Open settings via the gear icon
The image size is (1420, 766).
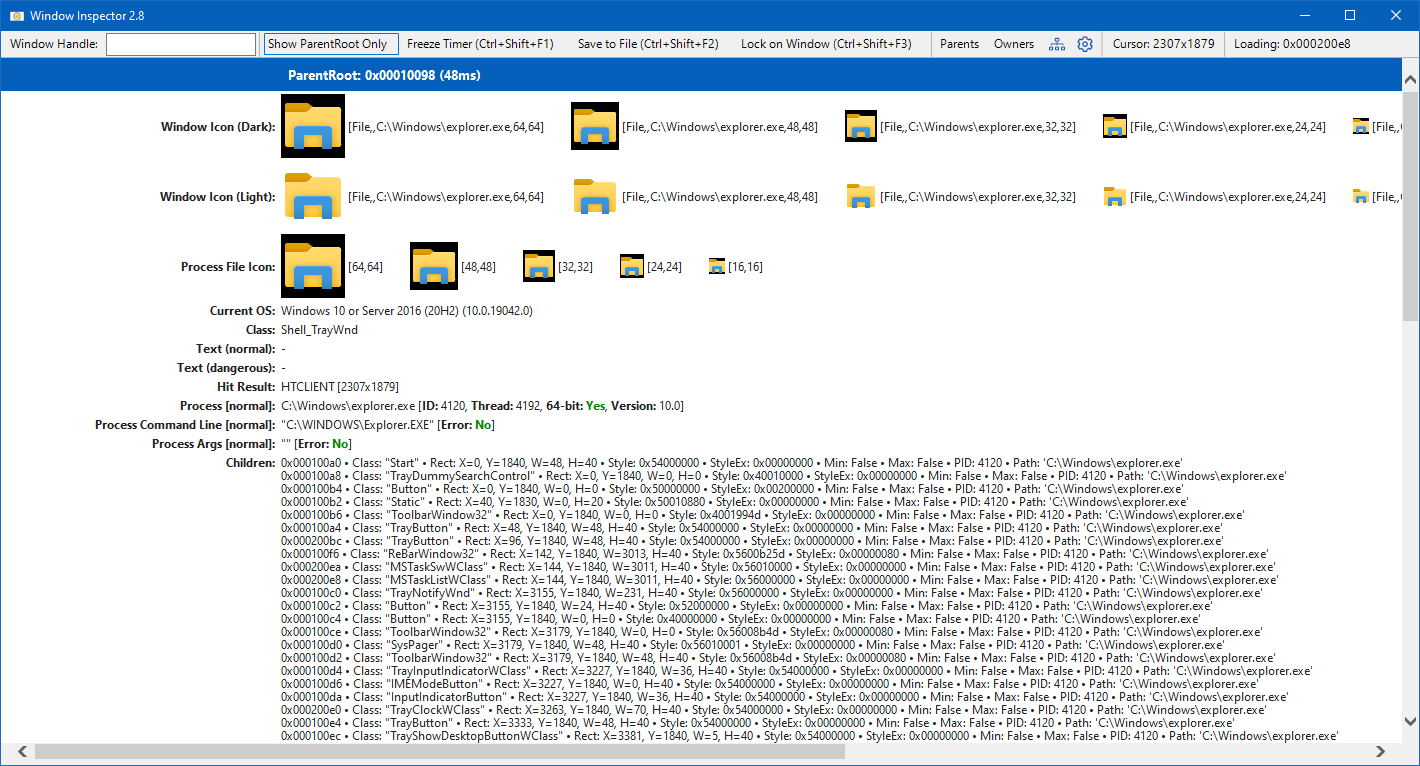coord(1085,44)
